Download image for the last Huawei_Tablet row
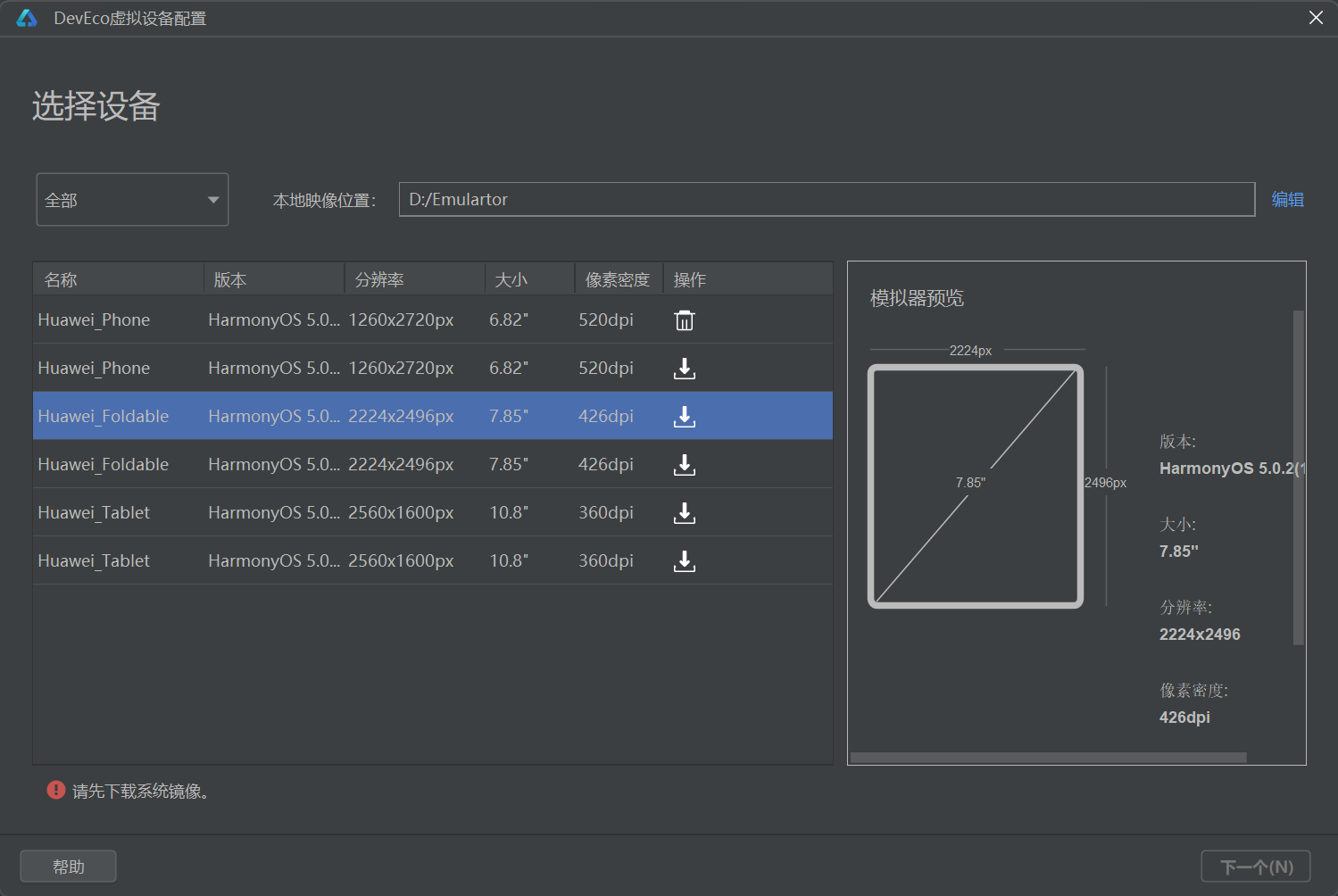 (x=685, y=561)
